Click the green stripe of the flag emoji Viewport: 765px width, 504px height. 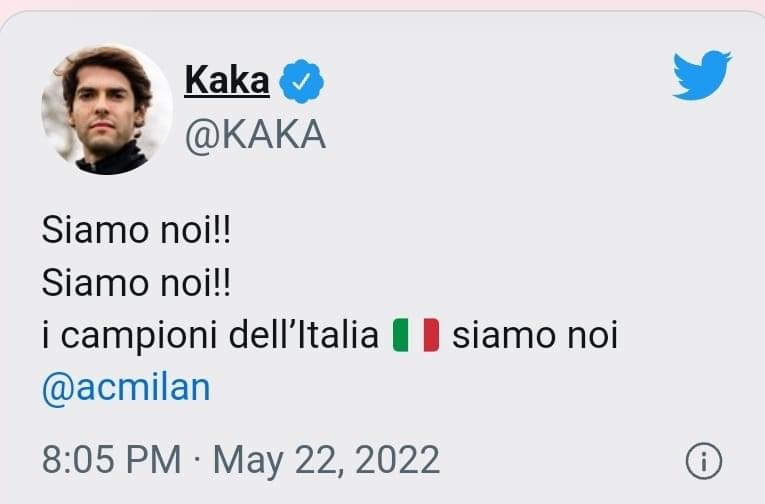pos(400,335)
